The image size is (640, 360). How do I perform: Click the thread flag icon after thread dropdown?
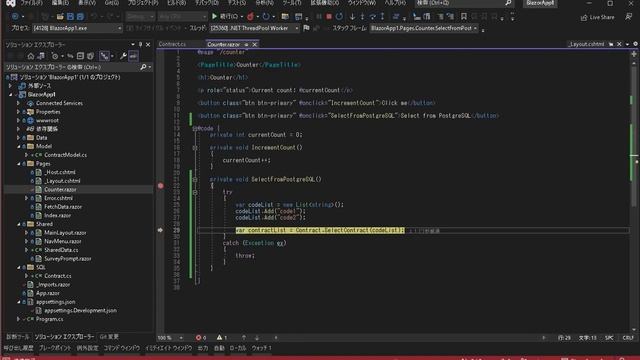point(306,28)
